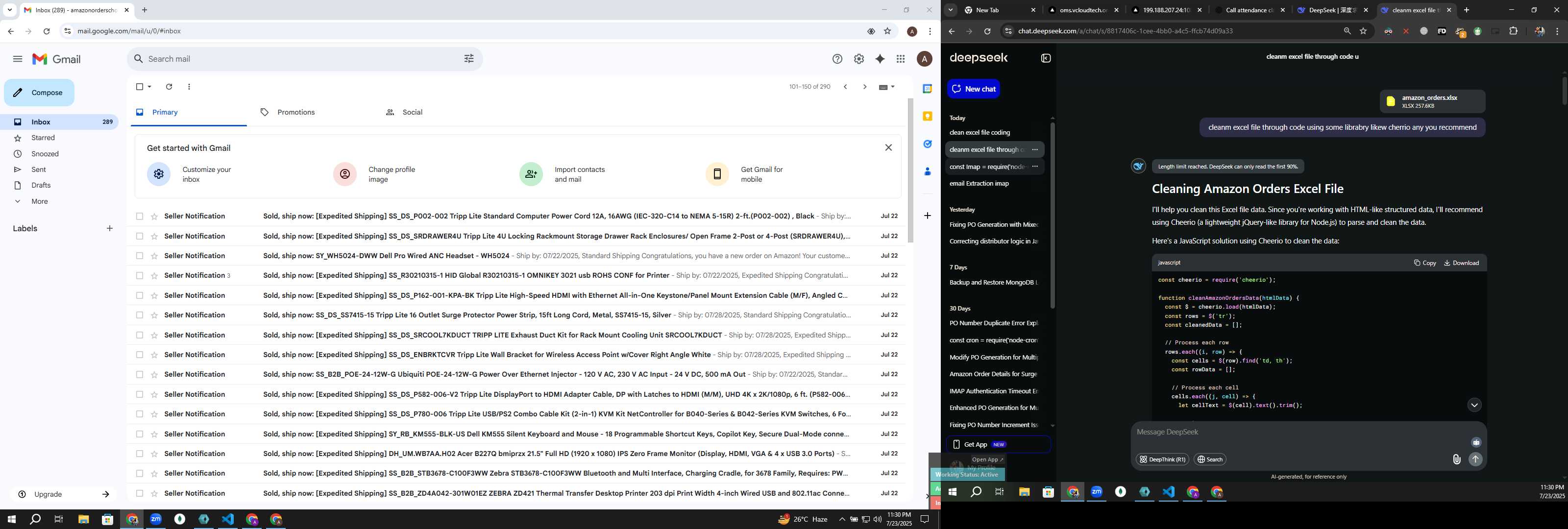Open Google Calendar side panel icon
The width and height of the screenshot is (1568, 529).
pyautogui.click(x=927, y=89)
